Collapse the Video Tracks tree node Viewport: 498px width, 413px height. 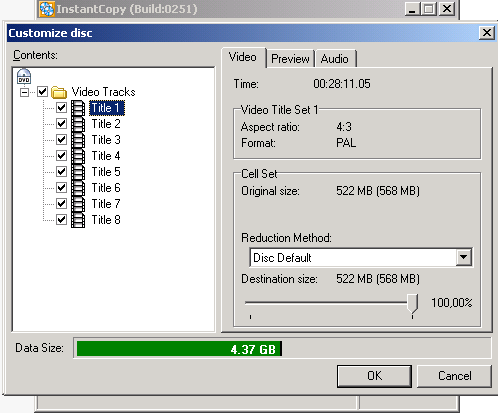point(24,92)
